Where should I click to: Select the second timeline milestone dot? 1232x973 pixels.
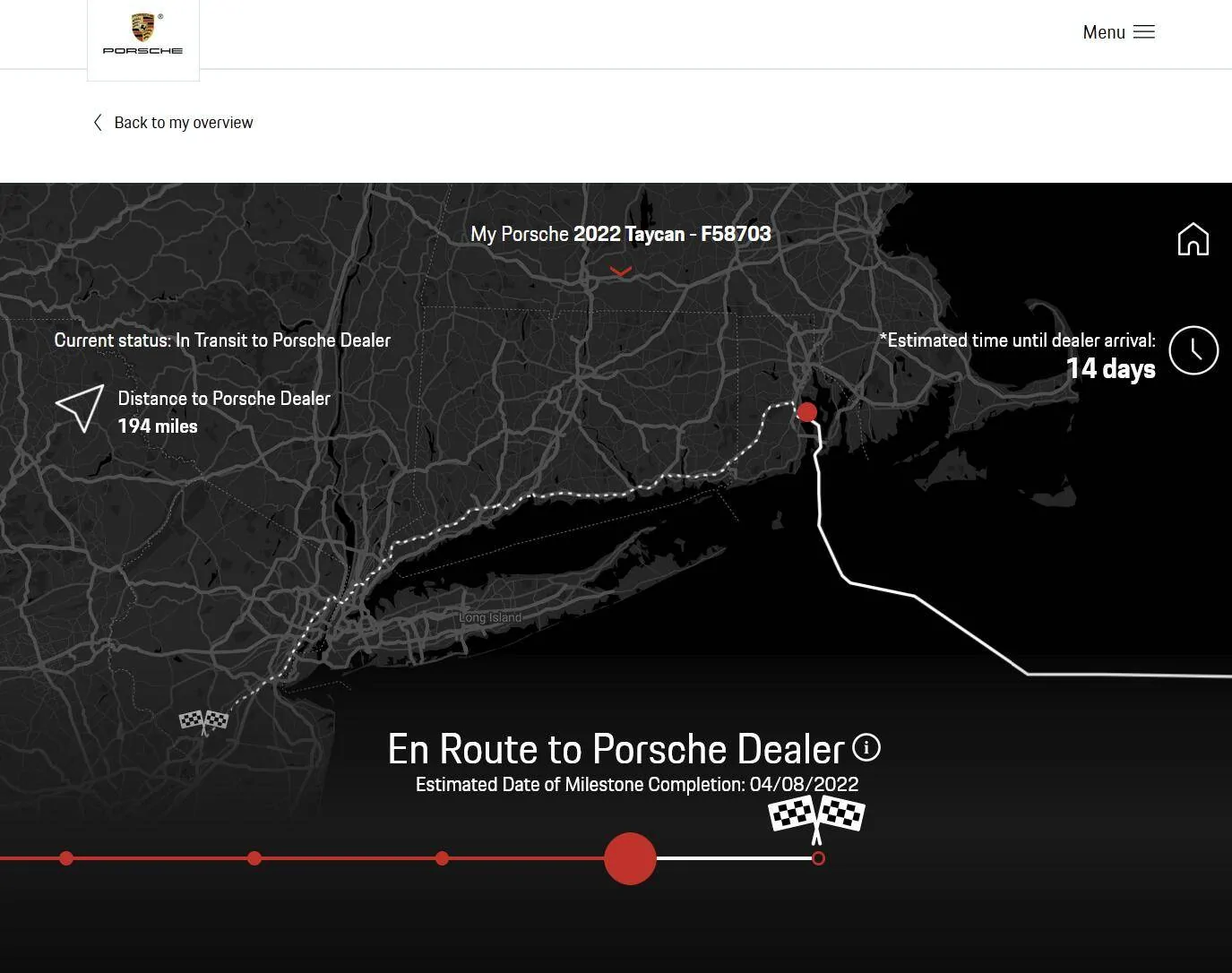pyautogui.click(x=254, y=858)
